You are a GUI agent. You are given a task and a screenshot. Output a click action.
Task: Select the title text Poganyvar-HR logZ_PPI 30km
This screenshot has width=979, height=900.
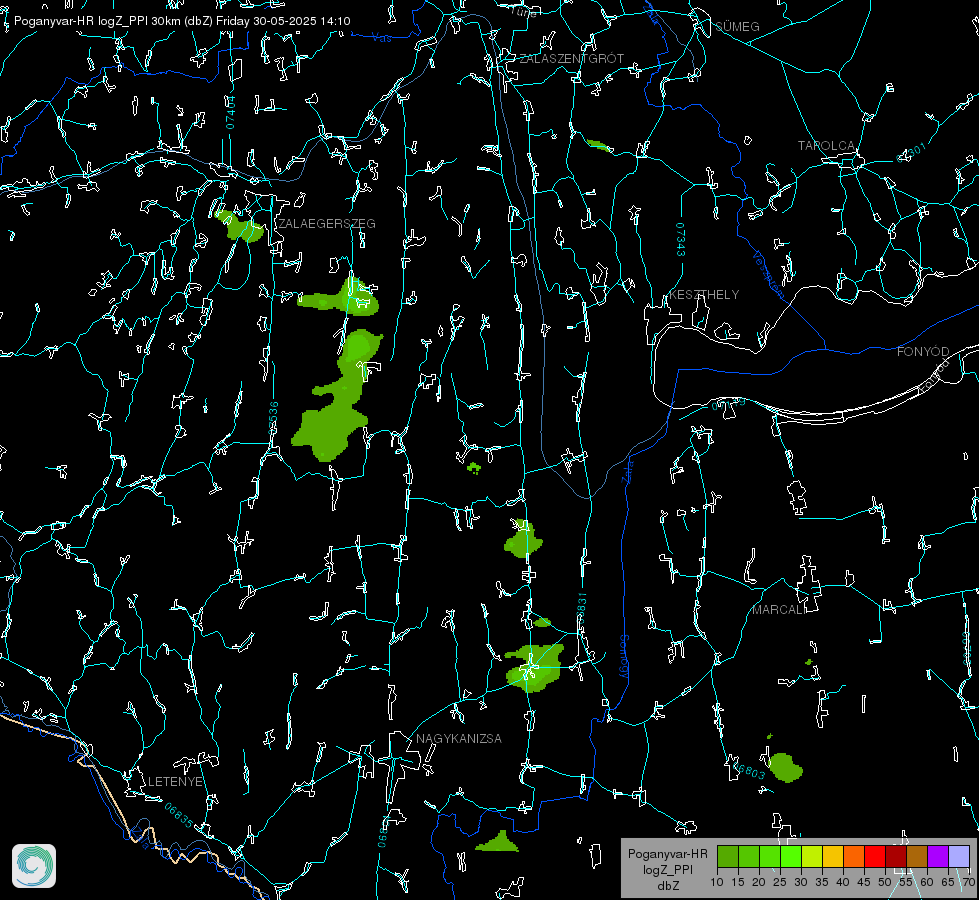pyautogui.click(x=97, y=21)
